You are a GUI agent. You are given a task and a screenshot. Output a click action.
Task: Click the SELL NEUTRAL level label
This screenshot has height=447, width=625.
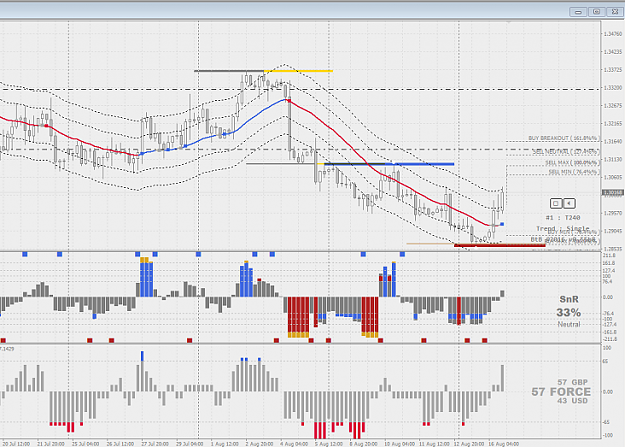[566, 152]
